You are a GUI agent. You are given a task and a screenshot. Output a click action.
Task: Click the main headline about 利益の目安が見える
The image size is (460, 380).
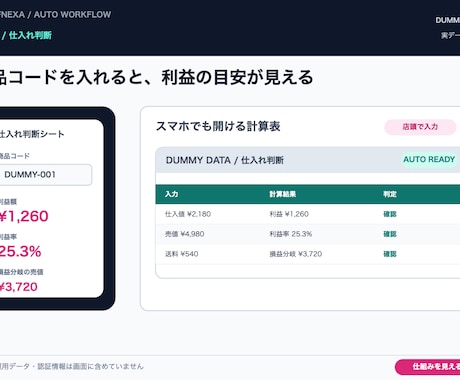(156, 77)
